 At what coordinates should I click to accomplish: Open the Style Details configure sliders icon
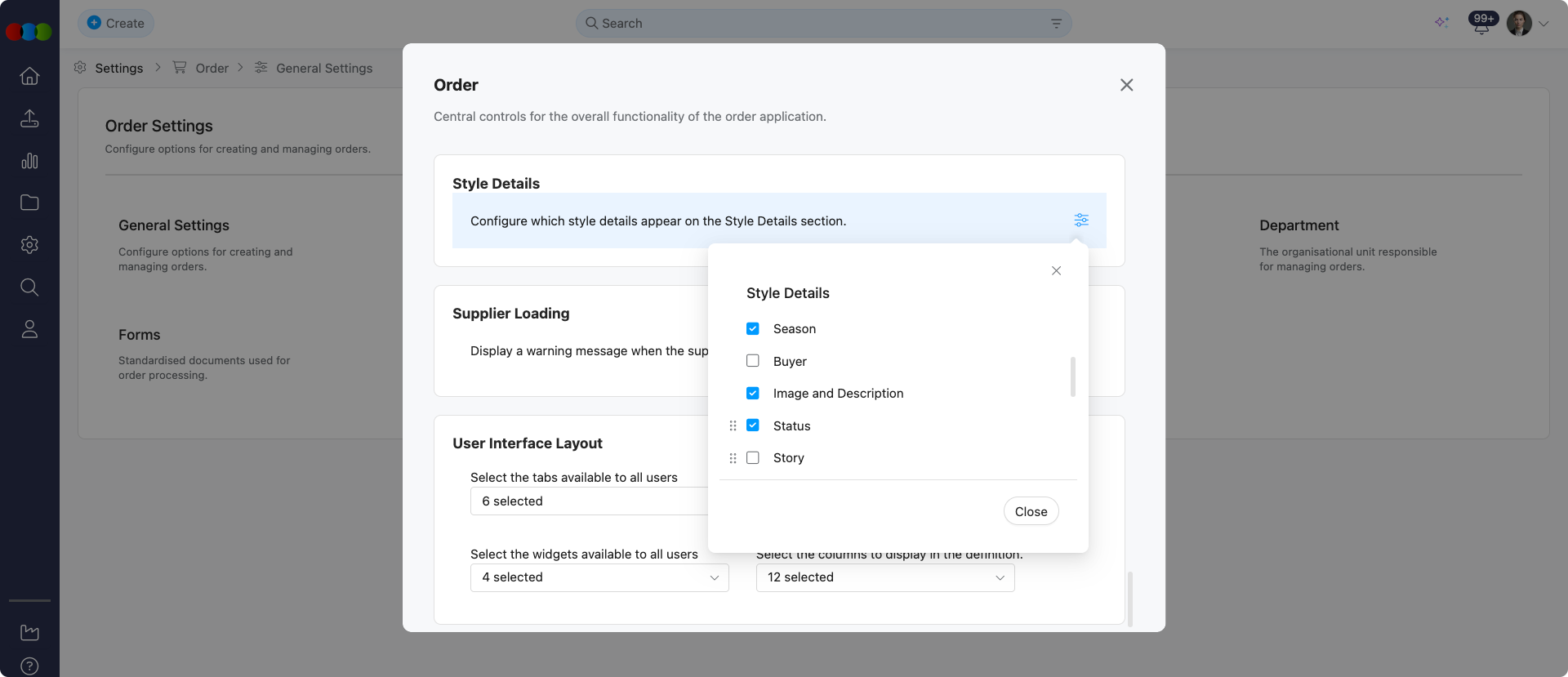(1081, 220)
